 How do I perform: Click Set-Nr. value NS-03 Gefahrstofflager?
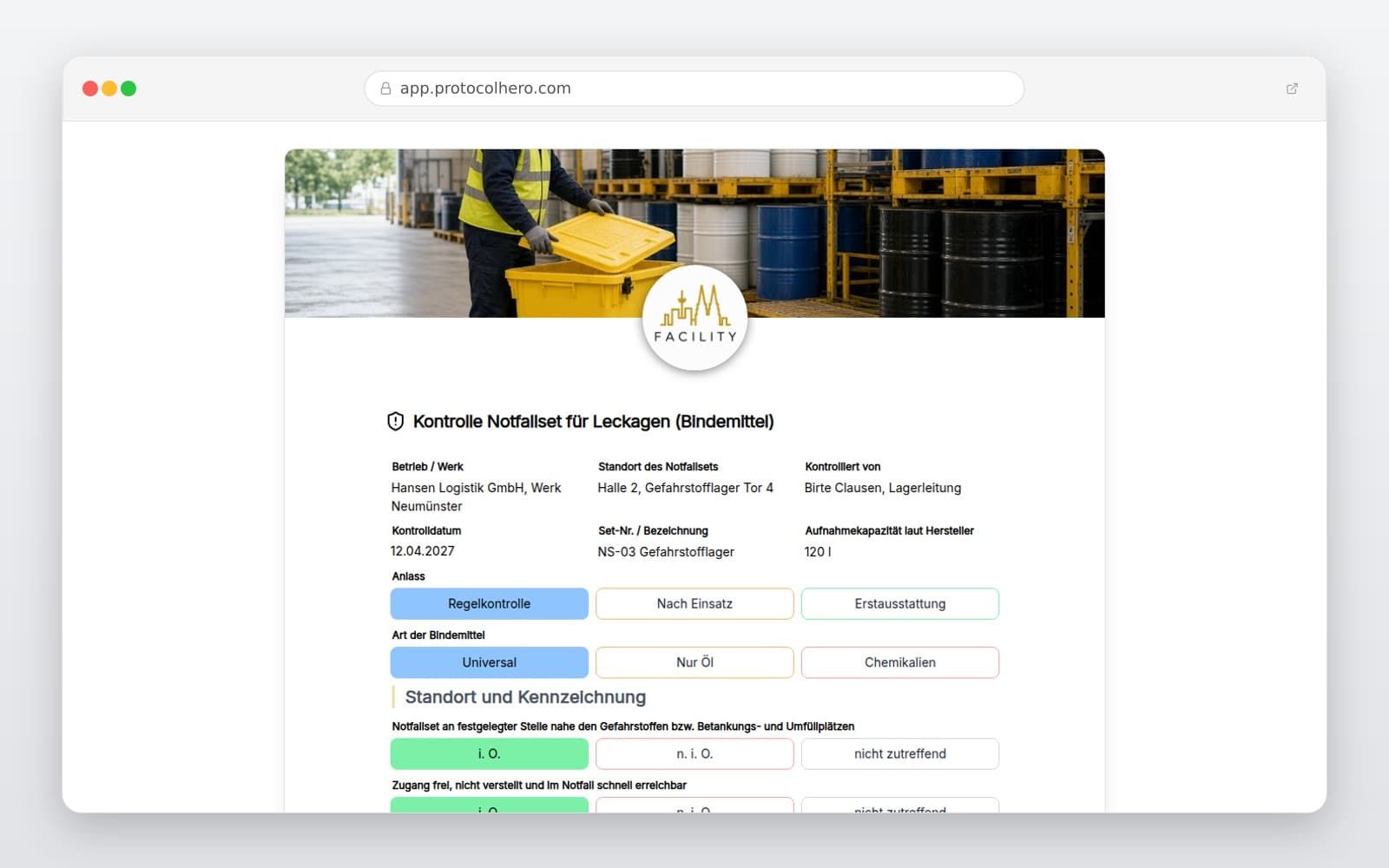(666, 552)
